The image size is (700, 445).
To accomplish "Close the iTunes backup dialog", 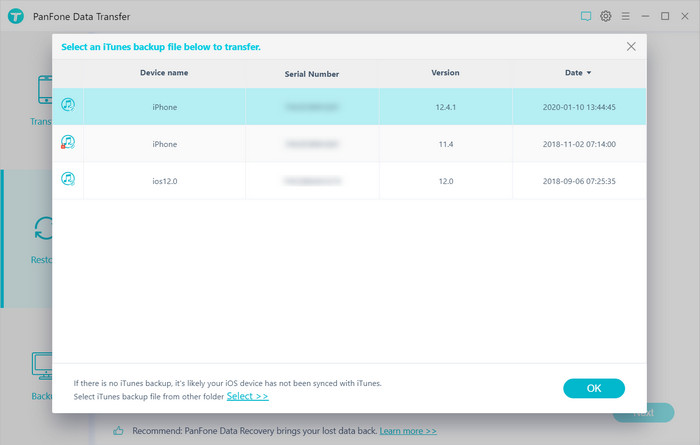I will [x=631, y=46].
